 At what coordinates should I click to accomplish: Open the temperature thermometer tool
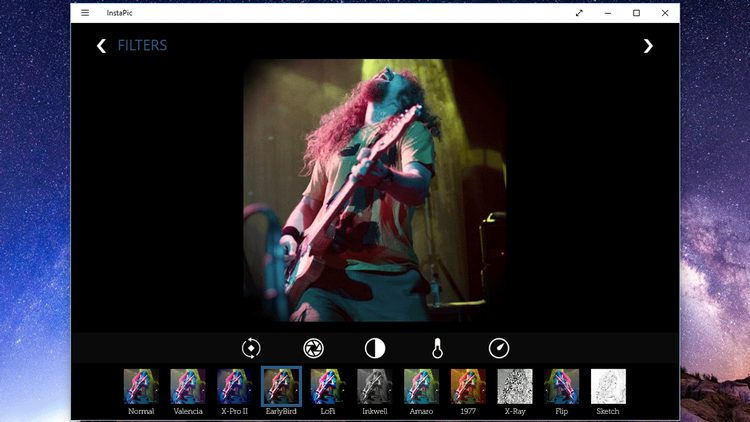click(437, 348)
